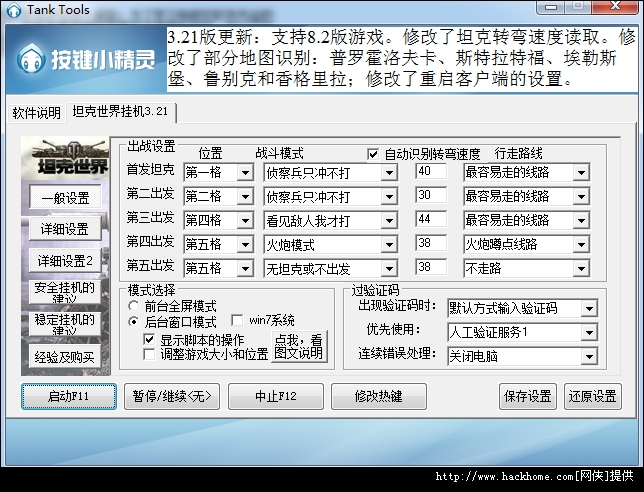Click turn speed field showing 30
The height and width of the screenshot is (492, 644).
pyautogui.click(x=431, y=195)
